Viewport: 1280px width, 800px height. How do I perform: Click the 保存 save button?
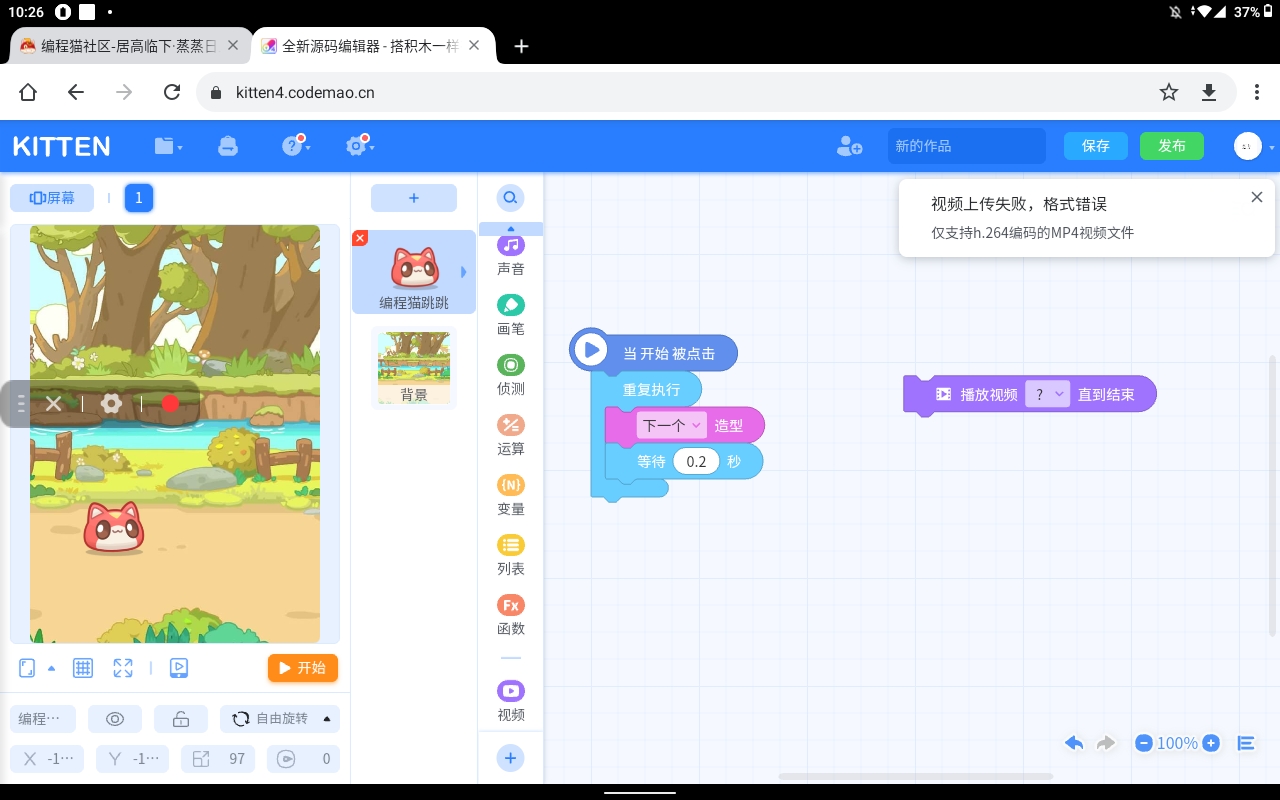1096,146
